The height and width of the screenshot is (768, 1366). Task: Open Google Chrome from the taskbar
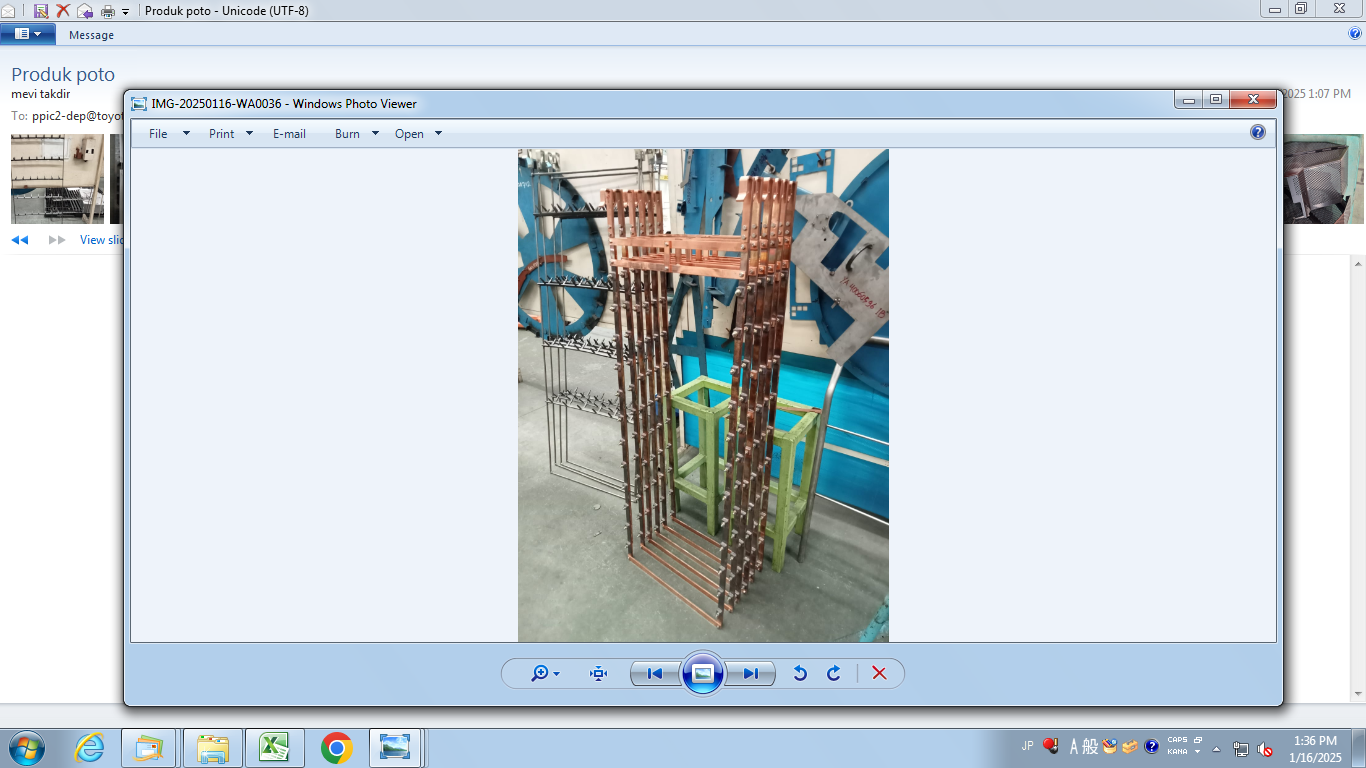click(x=336, y=748)
